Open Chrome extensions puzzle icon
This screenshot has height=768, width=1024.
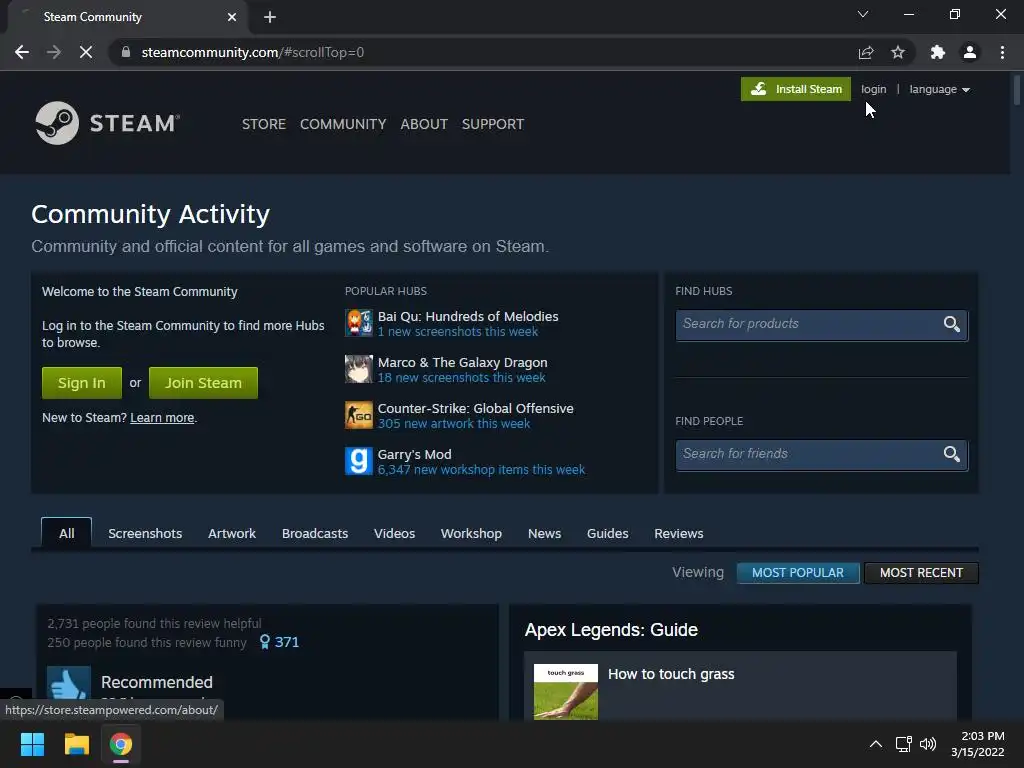coord(938,52)
